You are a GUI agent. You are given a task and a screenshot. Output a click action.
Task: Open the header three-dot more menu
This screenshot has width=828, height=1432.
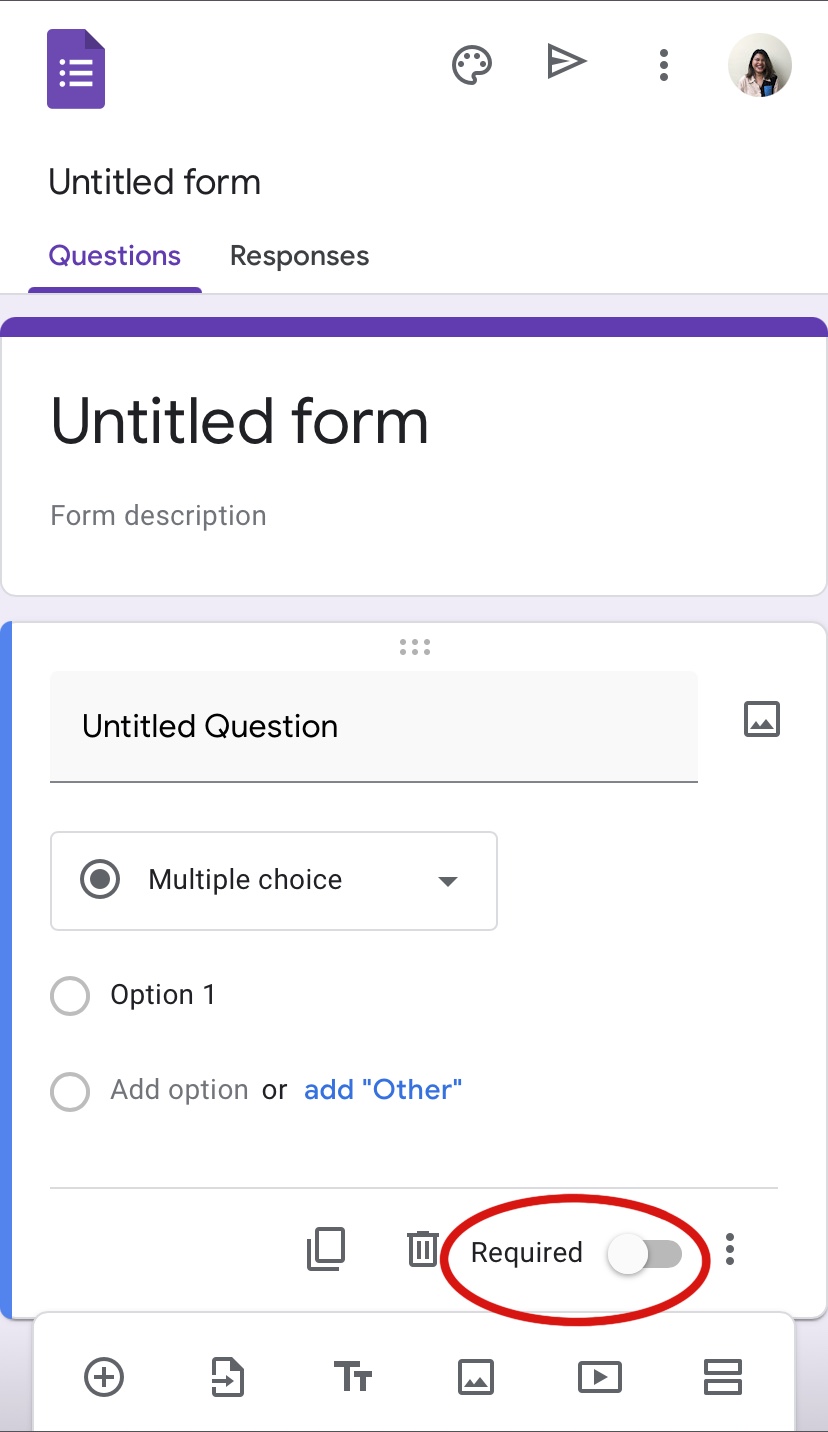pos(663,66)
